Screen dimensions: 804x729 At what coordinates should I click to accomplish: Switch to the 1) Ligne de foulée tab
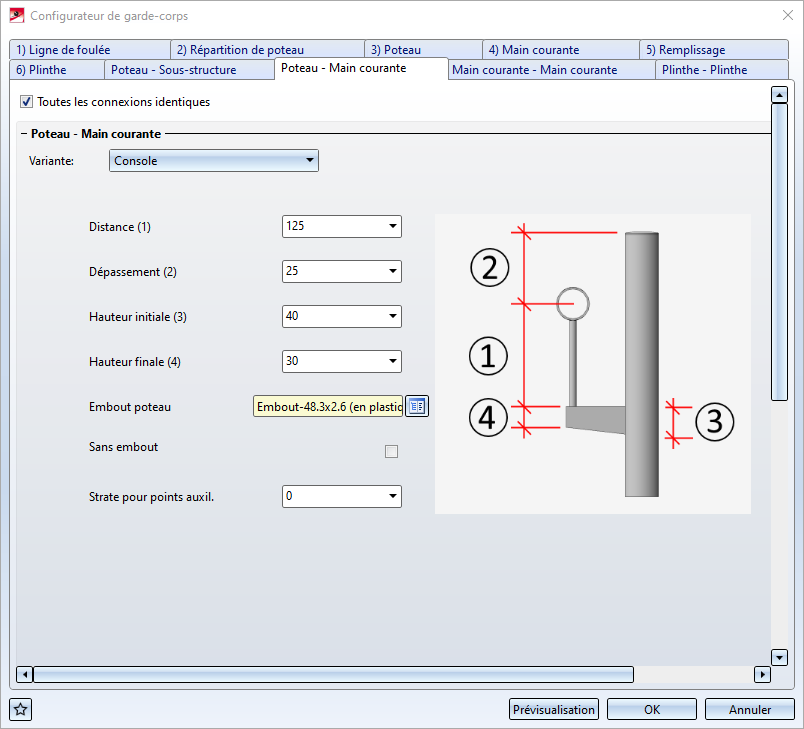click(x=90, y=50)
